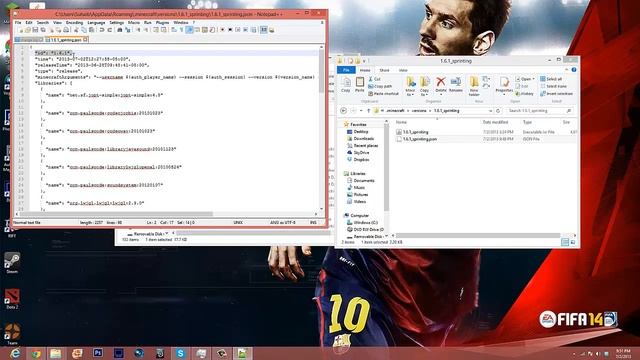Open the Steam desktop shortcut
Viewport: 640px width, 360px height.
tap(12, 263)
